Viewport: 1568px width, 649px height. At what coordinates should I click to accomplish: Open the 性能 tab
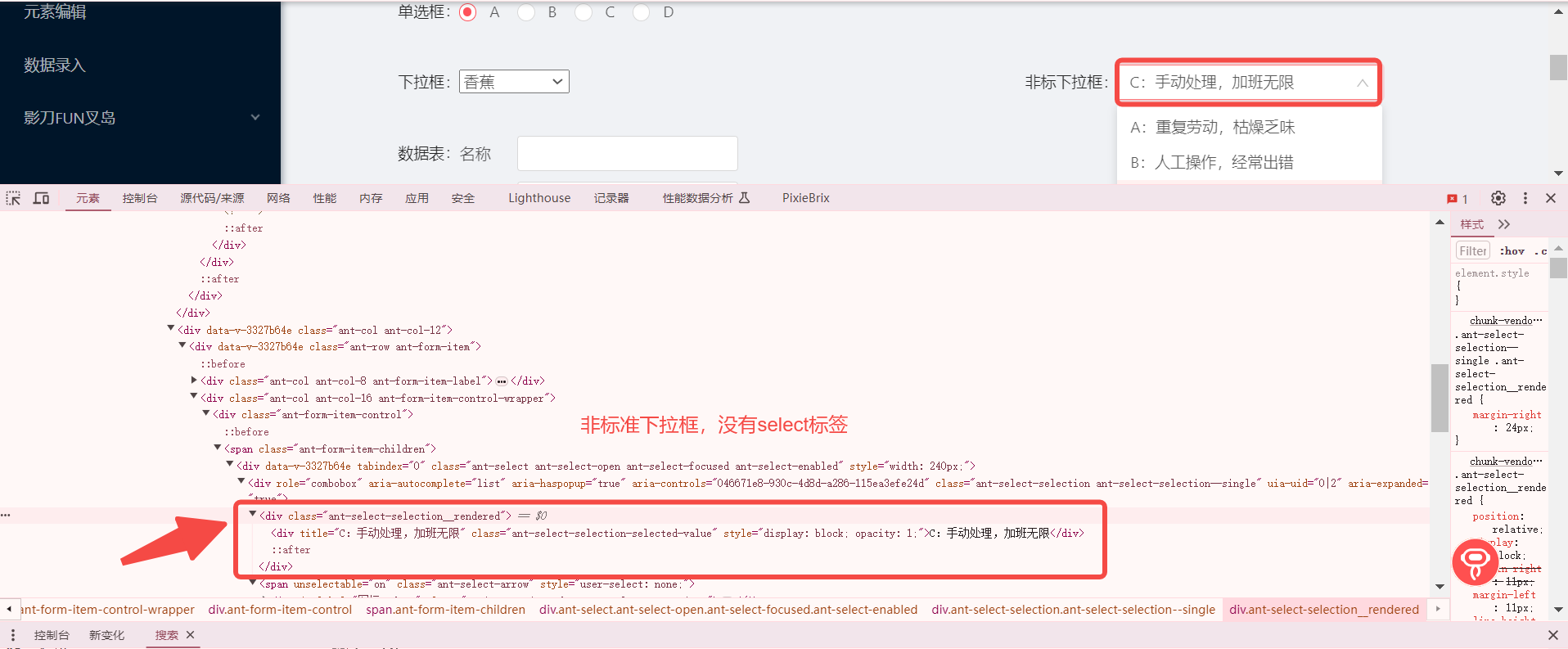click(325, 198)
